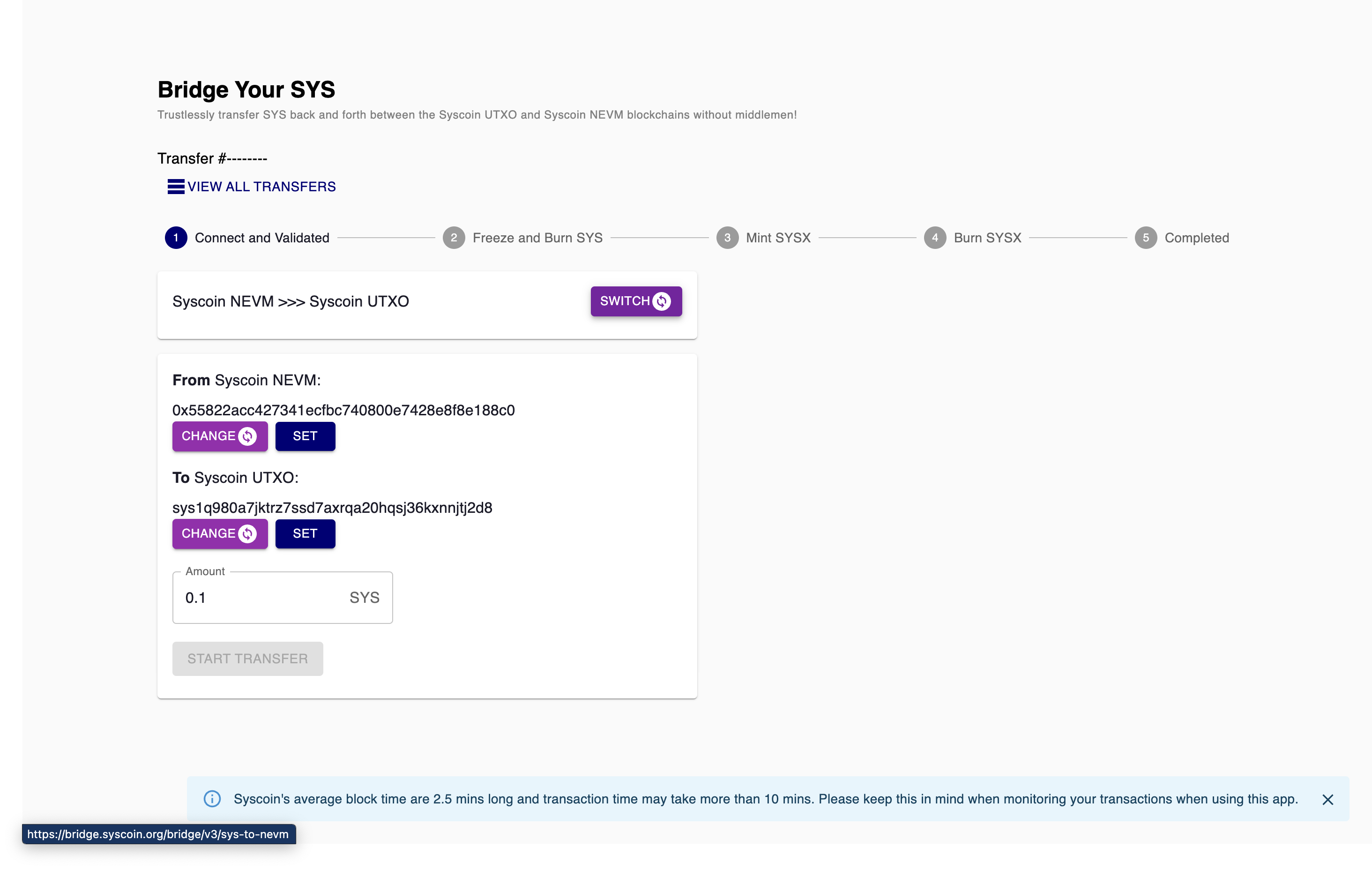
Task: Dismiss the block time notice banner
Action: (1327, 799)
